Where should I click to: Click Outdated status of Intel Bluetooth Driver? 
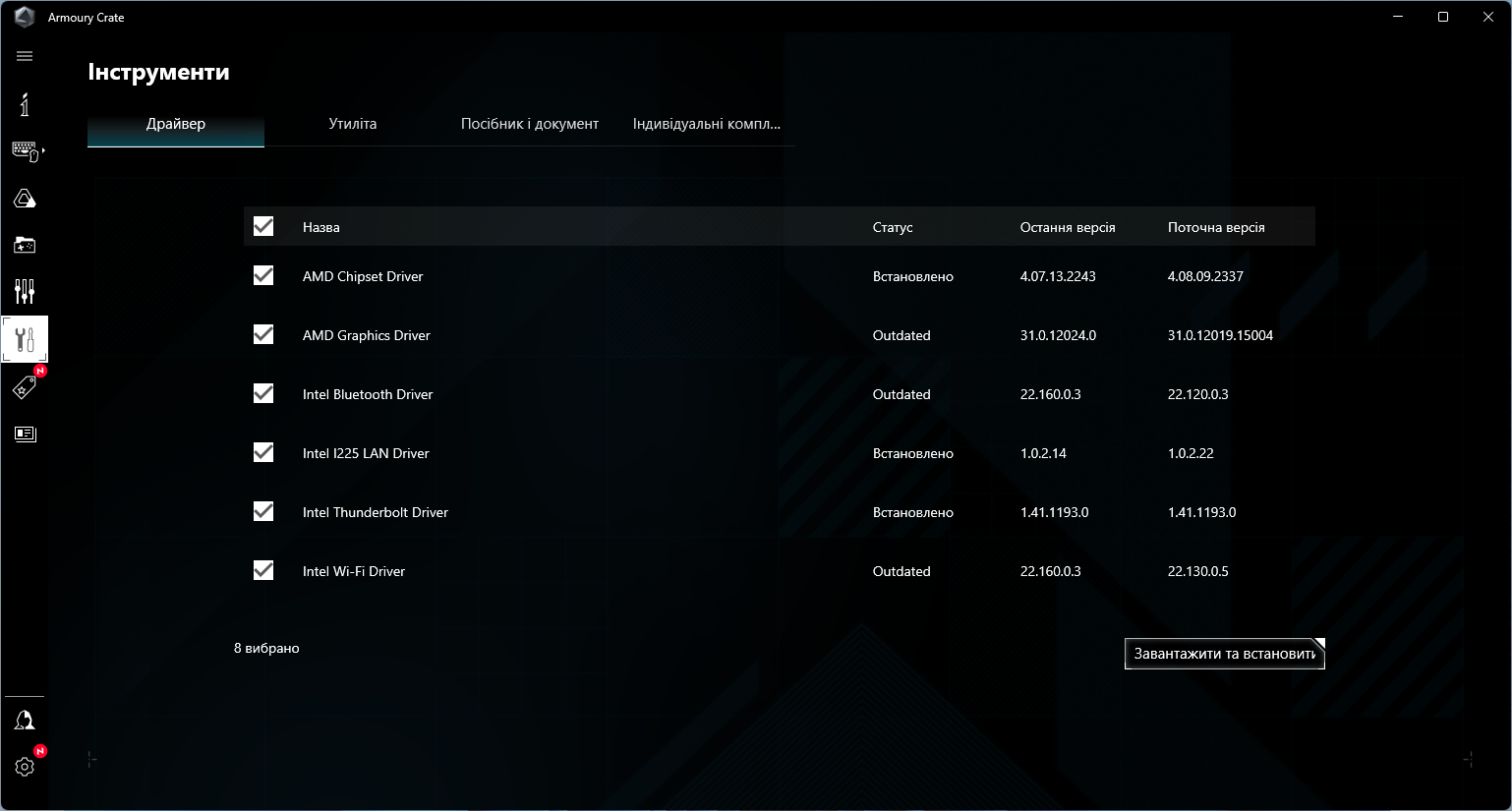(x=901, y=394)
